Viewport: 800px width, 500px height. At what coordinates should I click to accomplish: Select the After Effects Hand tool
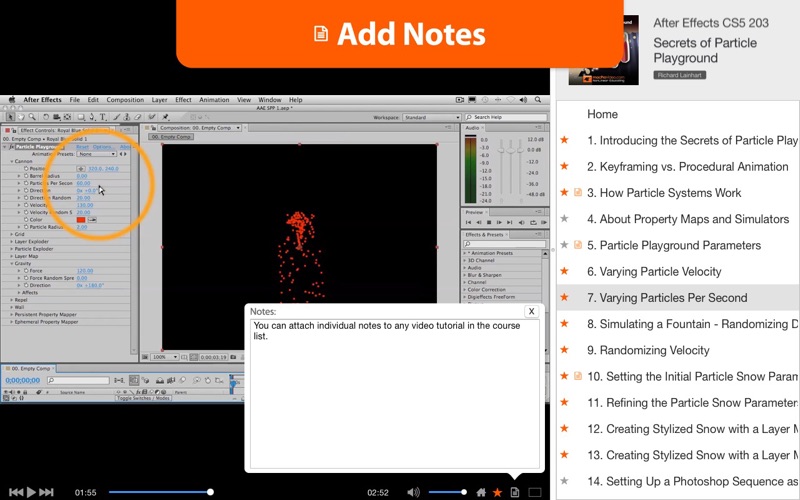[x=21, y=117]
